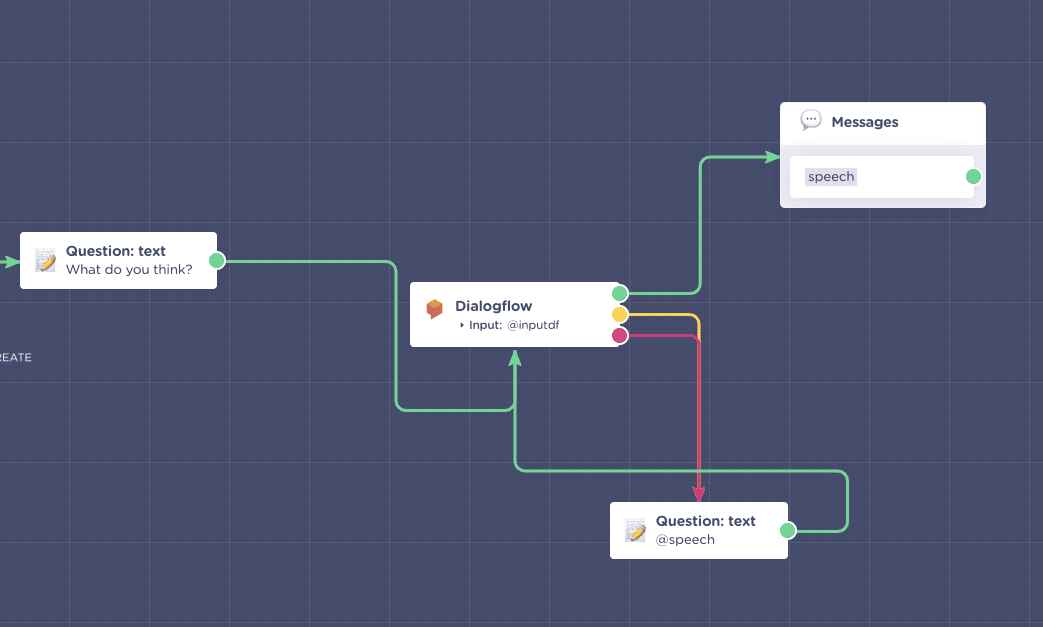Click the green success port on the Dialogflow block
Image resolution: width=1043 pixels, height=627 pixels.
(619, 294)
